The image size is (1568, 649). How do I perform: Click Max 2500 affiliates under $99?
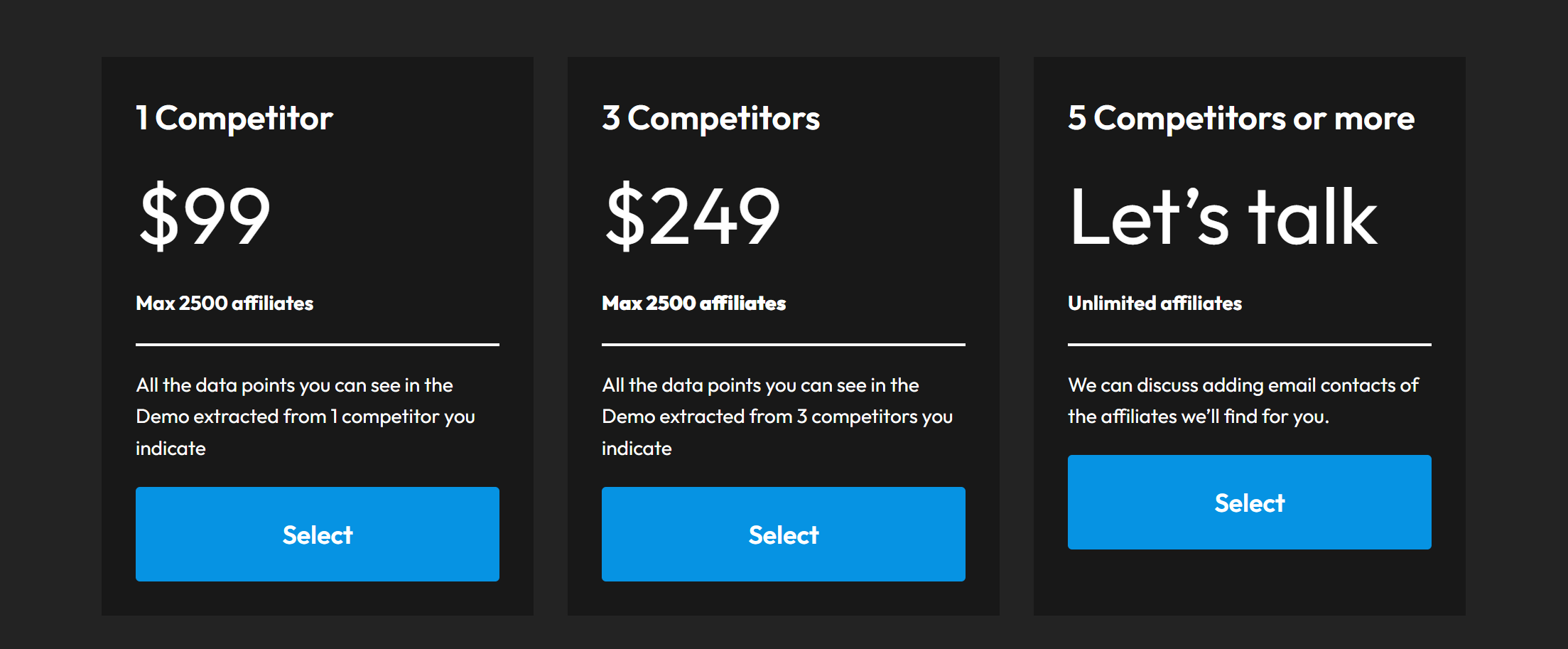tap(225, 303)
